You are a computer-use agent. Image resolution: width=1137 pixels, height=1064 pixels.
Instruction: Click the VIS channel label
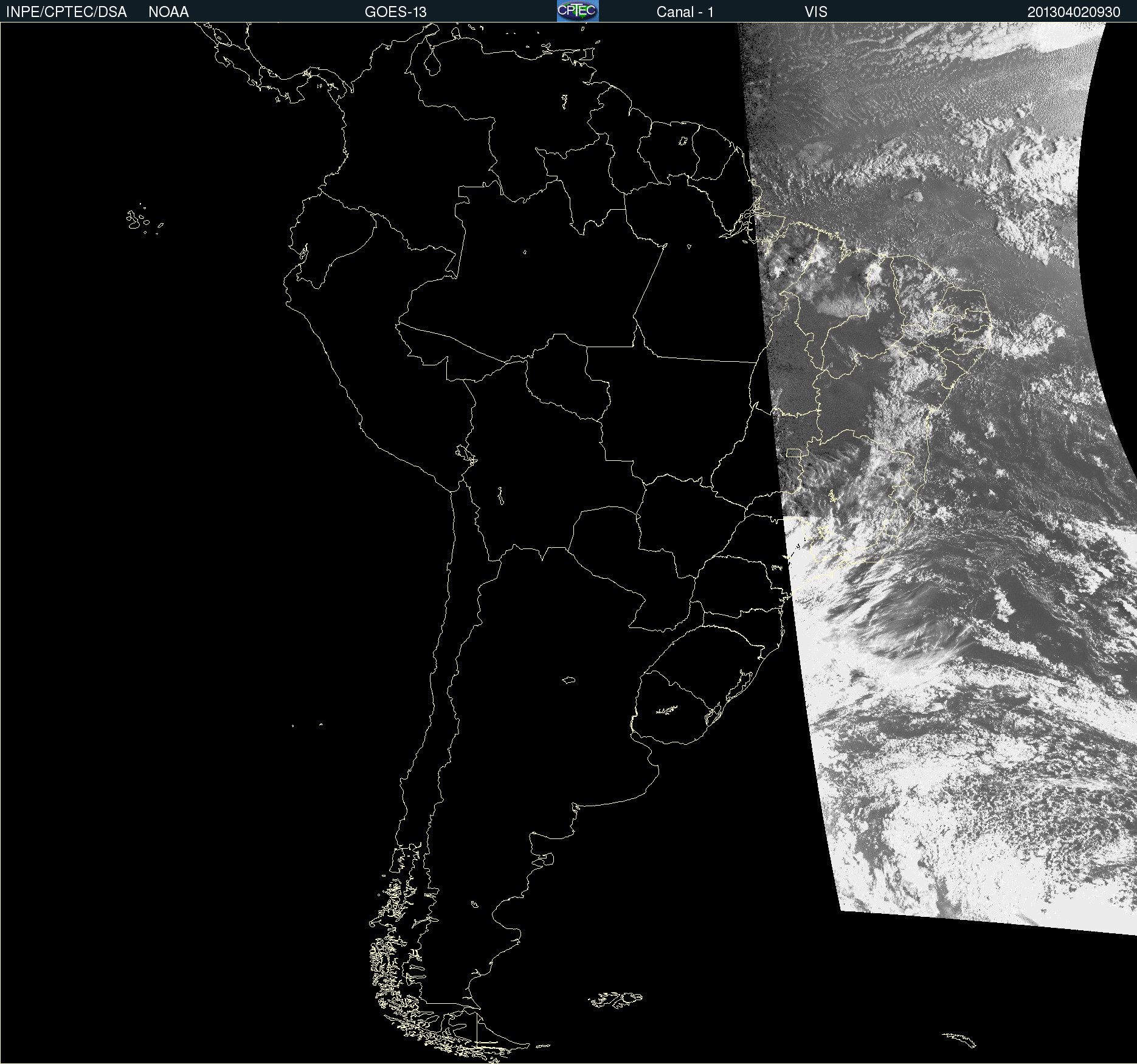point(816,12)
